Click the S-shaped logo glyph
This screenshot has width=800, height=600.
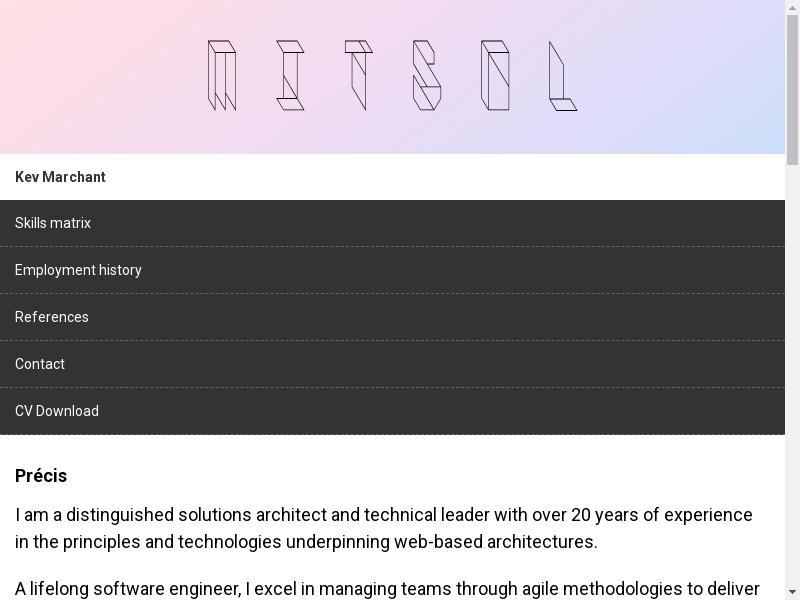(427, 75)
